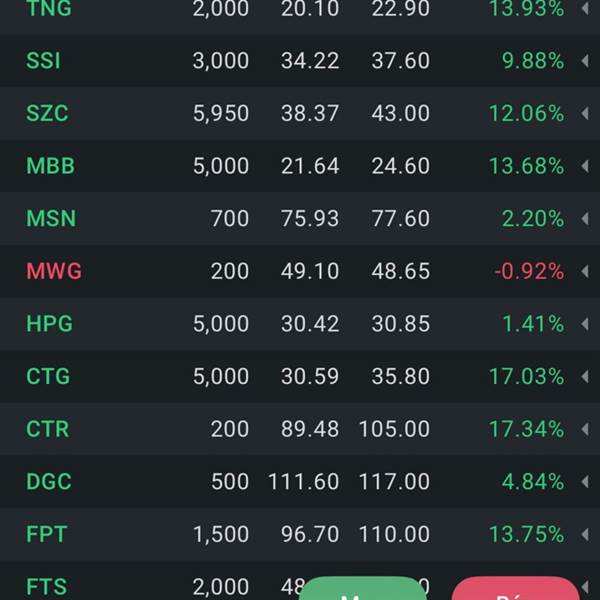Image resolution: width=600 pixels, height=600 pixels.
Task: Tap the CTR row triangle icon
Action: tap(585, 429)
